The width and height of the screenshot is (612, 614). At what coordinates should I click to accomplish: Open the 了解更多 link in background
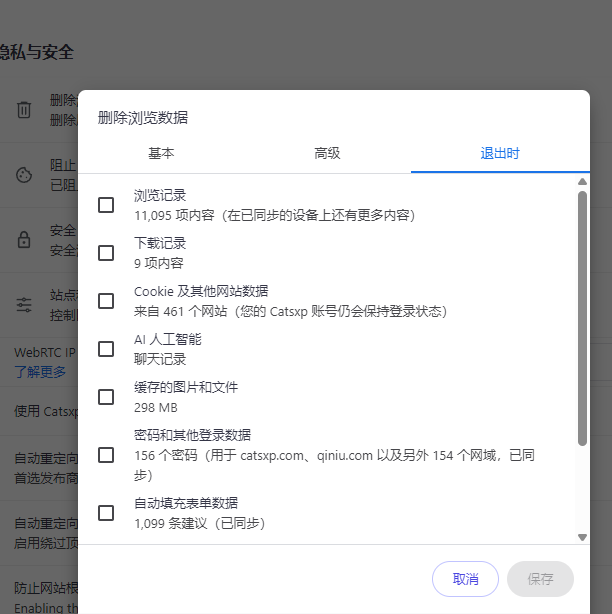[40, 372]
